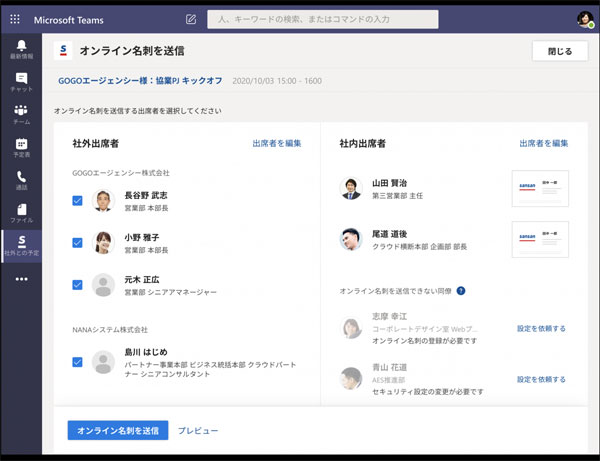600x461 pixels.
Task: Select the 社外との予定 Sansan app icon
Action: pyautogui.click(x=21, y=246)
